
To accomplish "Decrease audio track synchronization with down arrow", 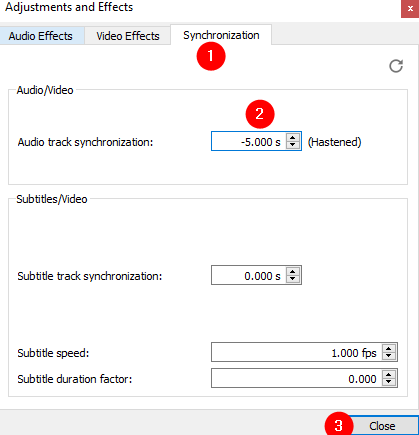I will tap(293, 145).
